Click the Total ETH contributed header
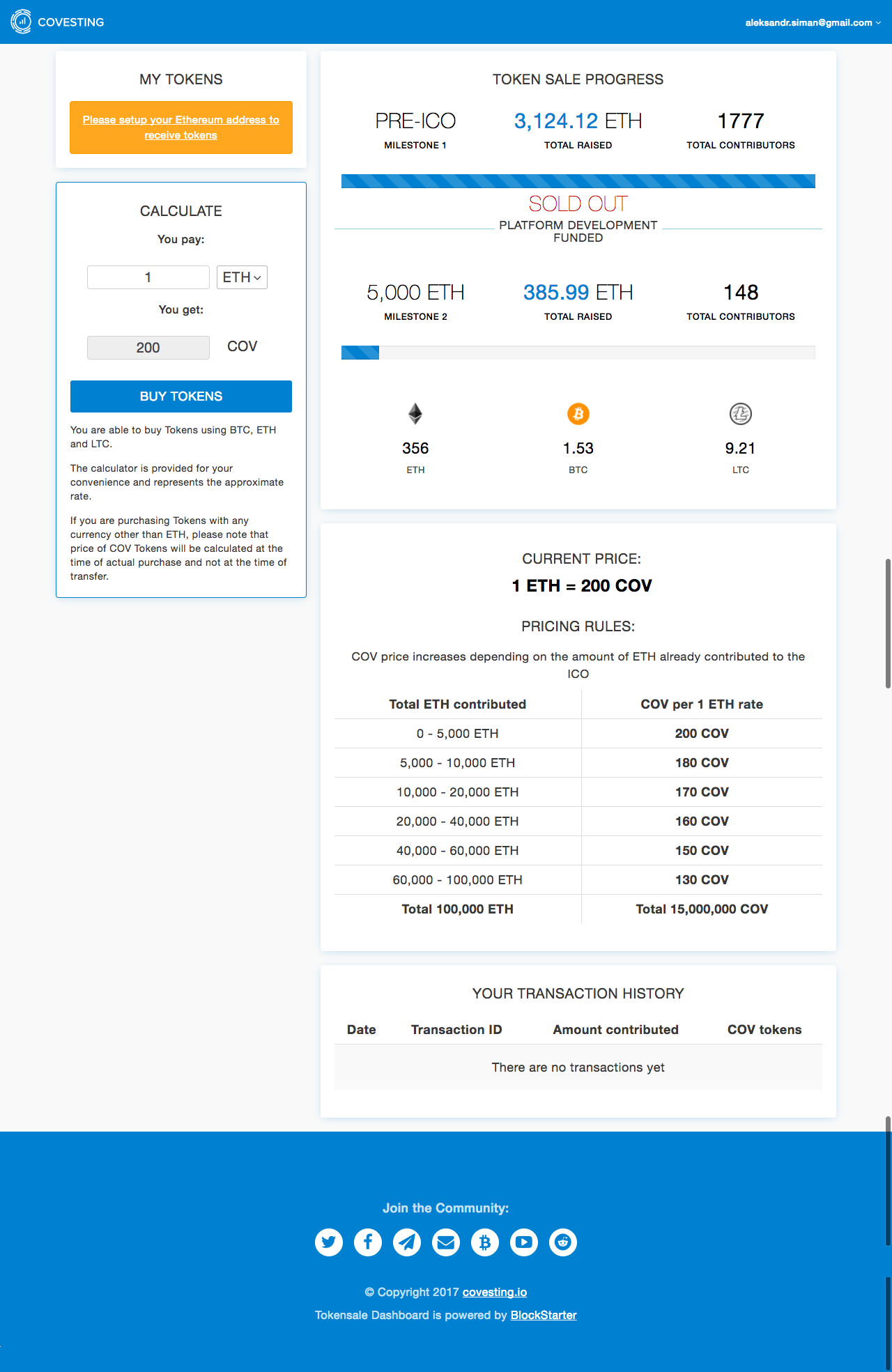Image resolution: width=892 pixels, height=1372 pixels. [458, 704]
